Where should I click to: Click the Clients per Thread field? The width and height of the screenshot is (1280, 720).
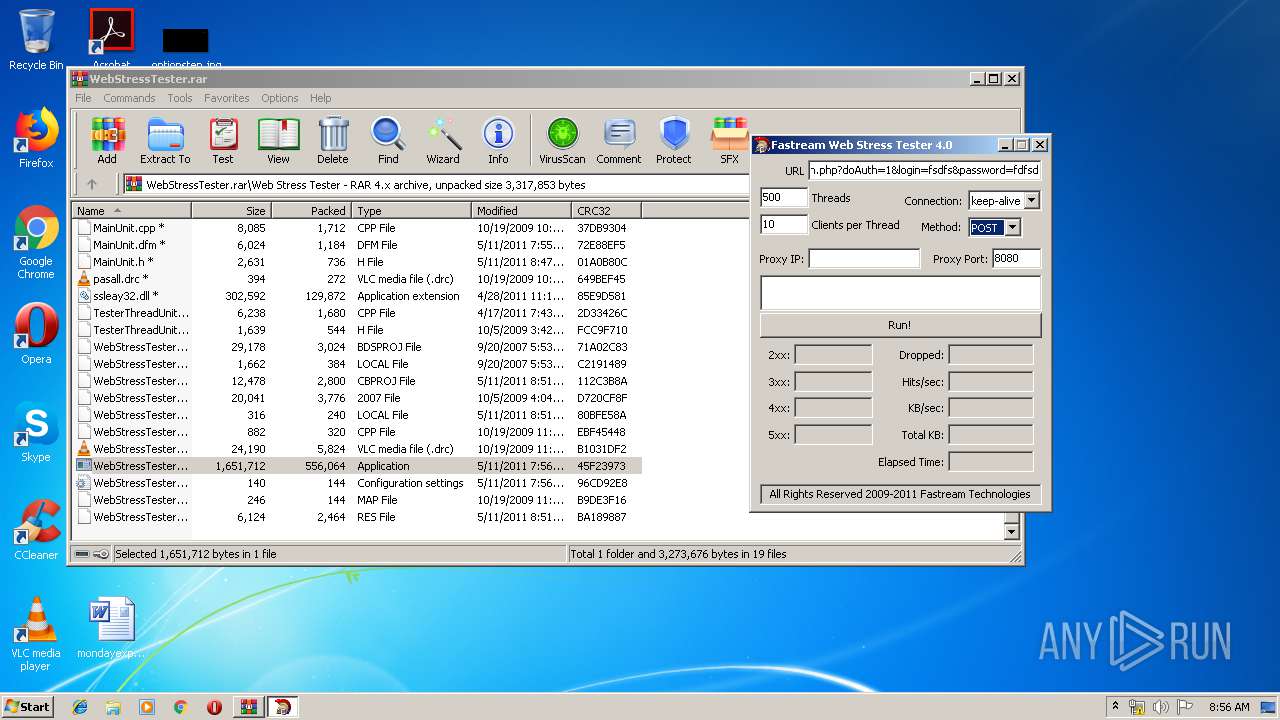(784, 225)
